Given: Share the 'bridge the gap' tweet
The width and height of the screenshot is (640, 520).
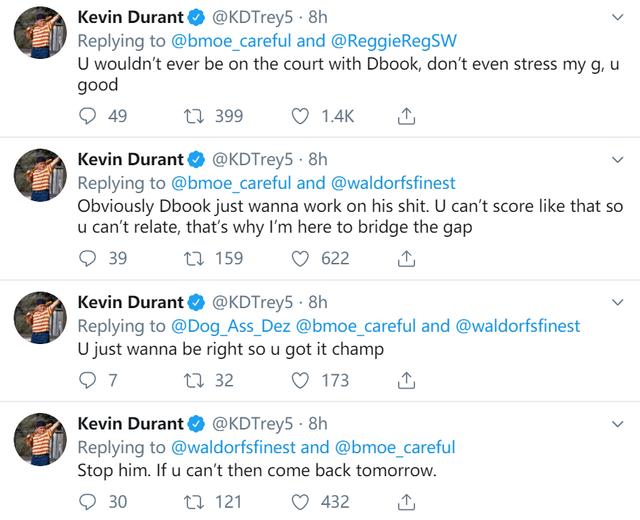Looking at the screenshot, I should pyautogui.click(x=406, y=258).
